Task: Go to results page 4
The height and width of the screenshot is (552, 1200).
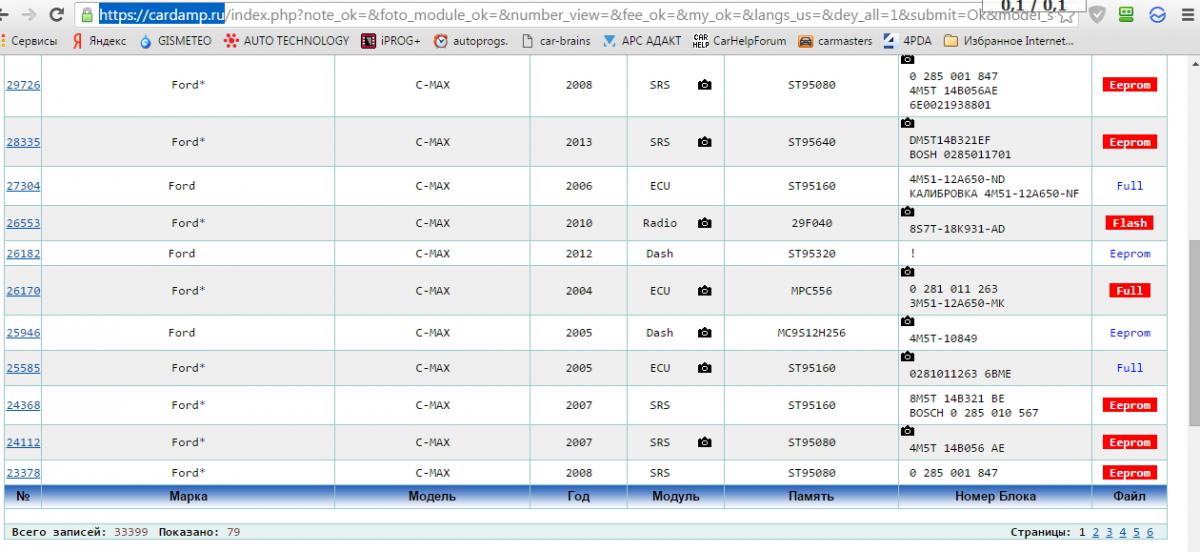Action: point(1123,533)
